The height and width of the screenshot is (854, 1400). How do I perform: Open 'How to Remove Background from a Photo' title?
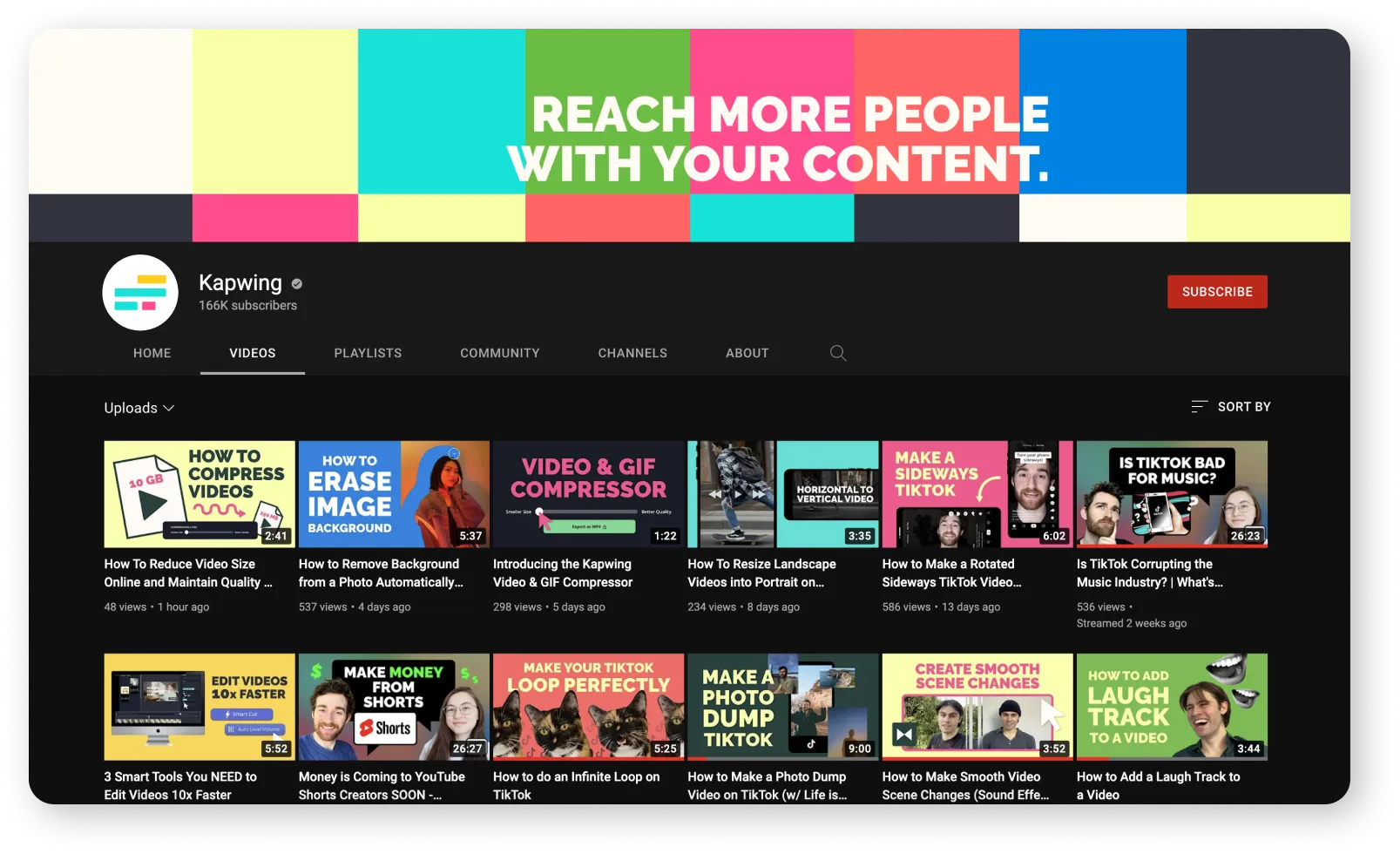382,573
